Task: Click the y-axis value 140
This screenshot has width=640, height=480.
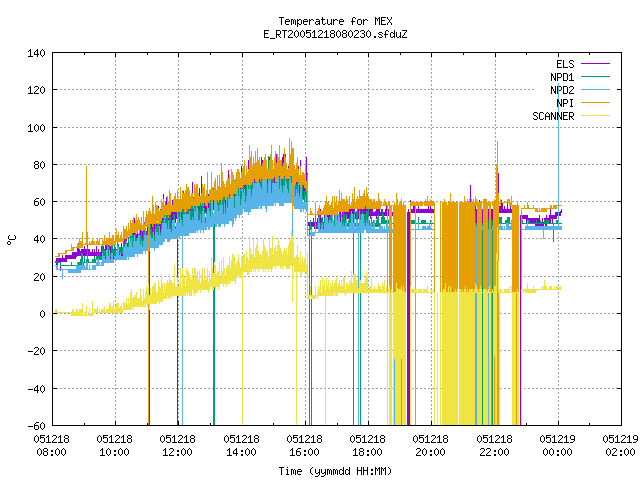Action: [x=36, y=53]
